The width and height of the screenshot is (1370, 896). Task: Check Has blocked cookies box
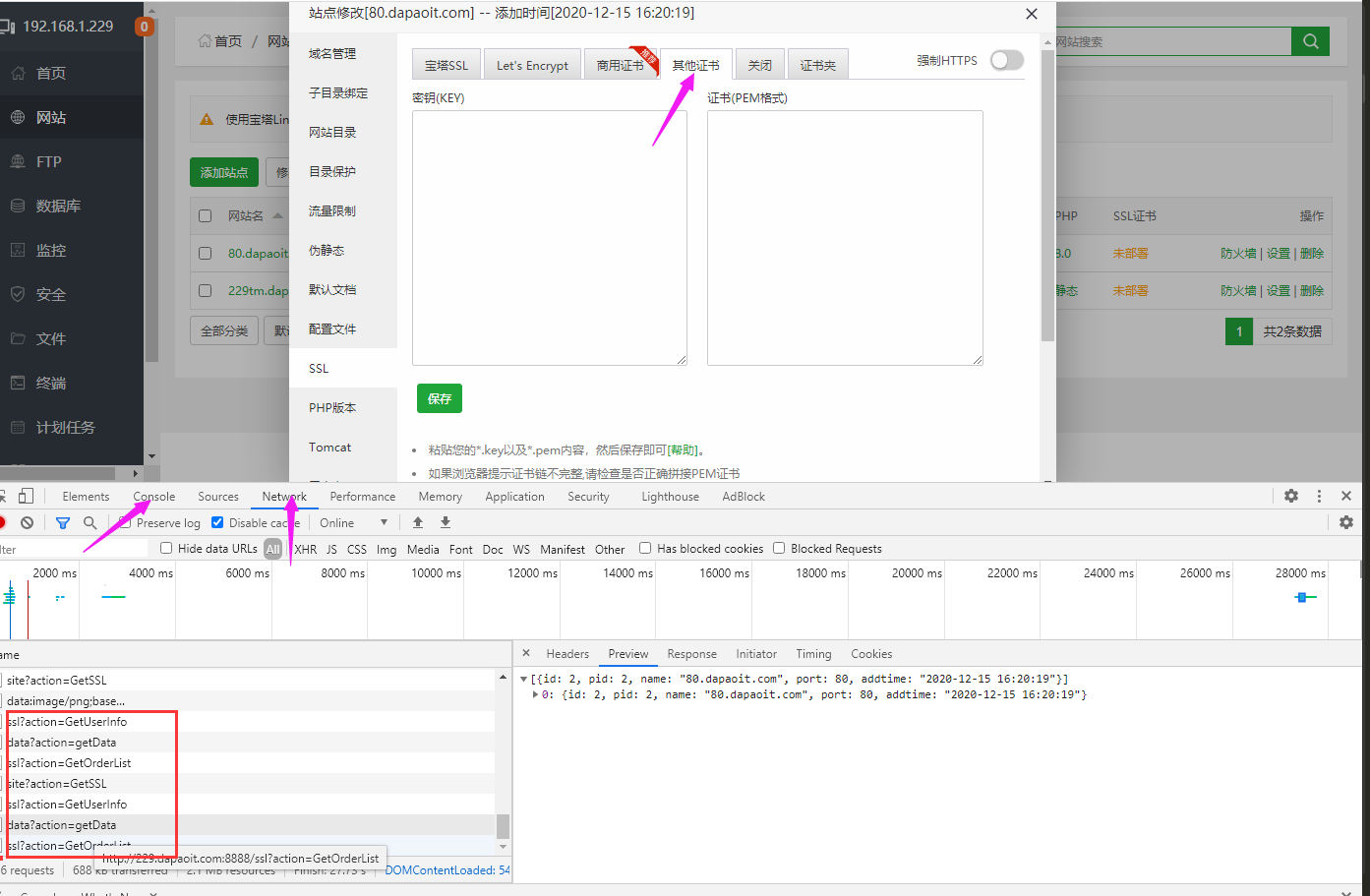[645, 548]
